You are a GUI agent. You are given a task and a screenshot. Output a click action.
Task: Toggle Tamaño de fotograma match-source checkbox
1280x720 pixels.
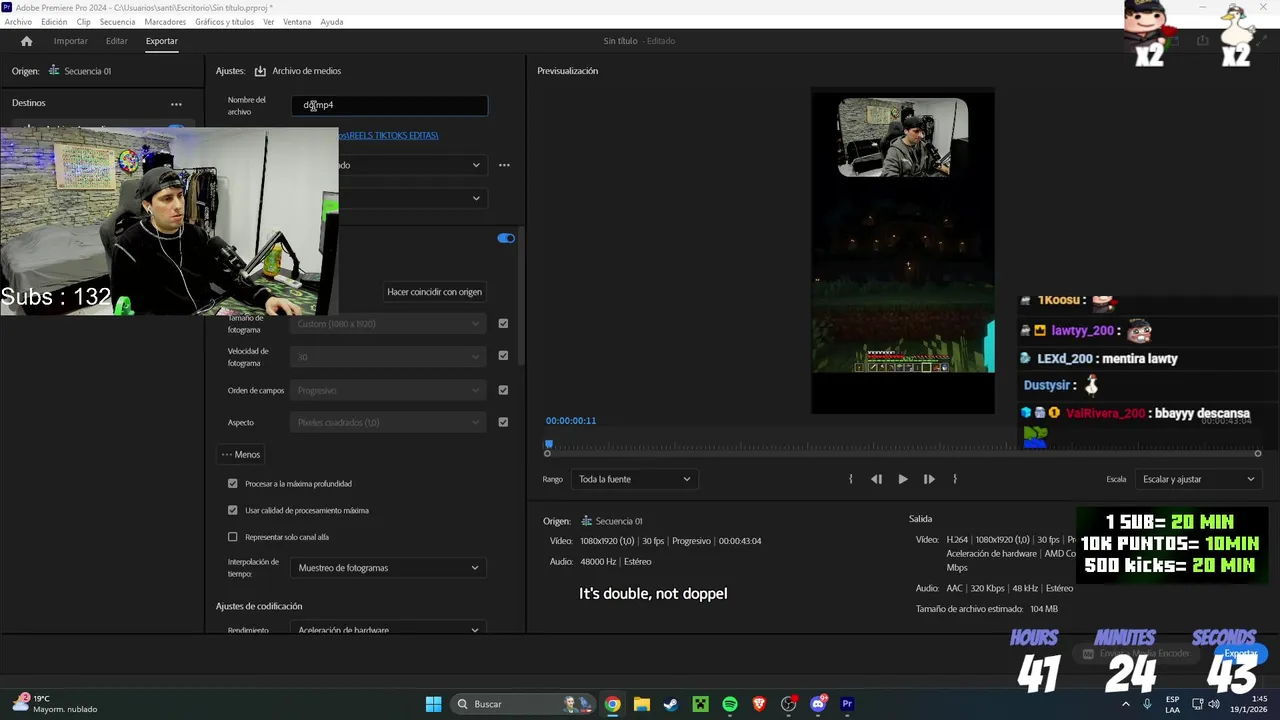point(503,324)
